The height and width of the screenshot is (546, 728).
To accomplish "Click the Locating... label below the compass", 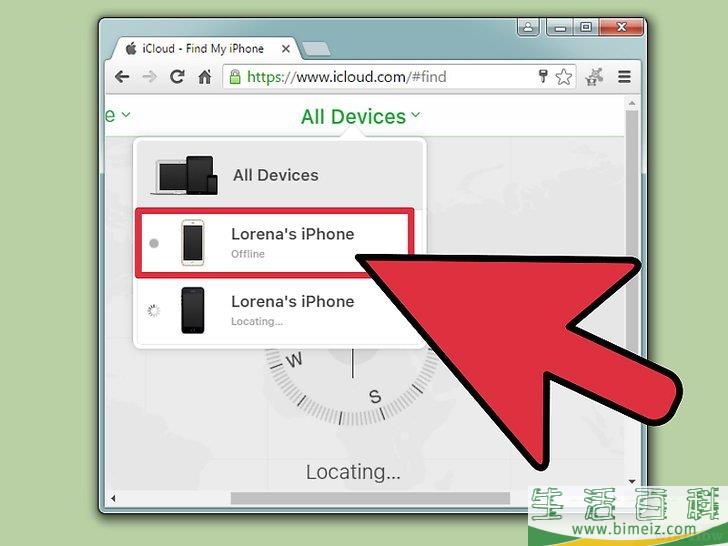I will click(x=353, y=472).
